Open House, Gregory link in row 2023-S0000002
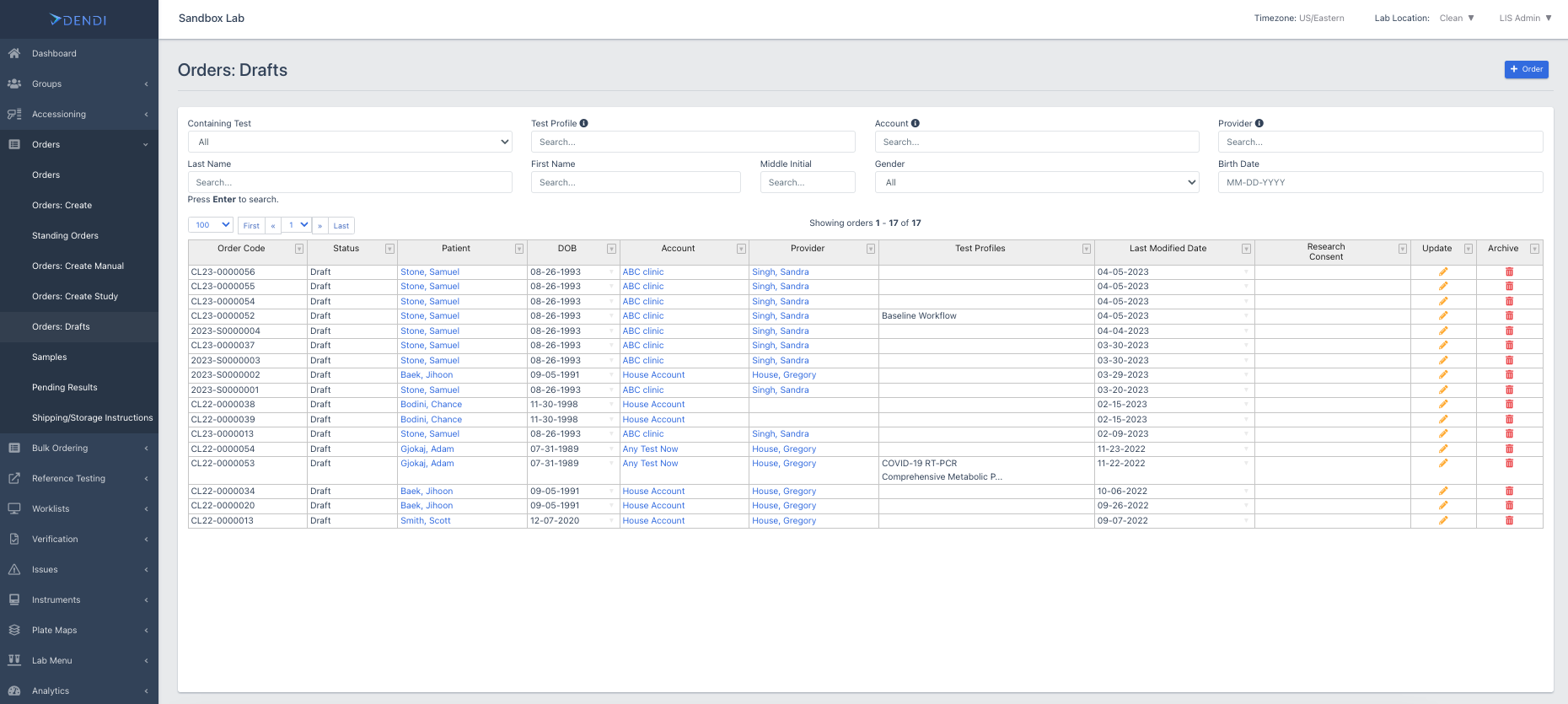 tap(784, 374)
